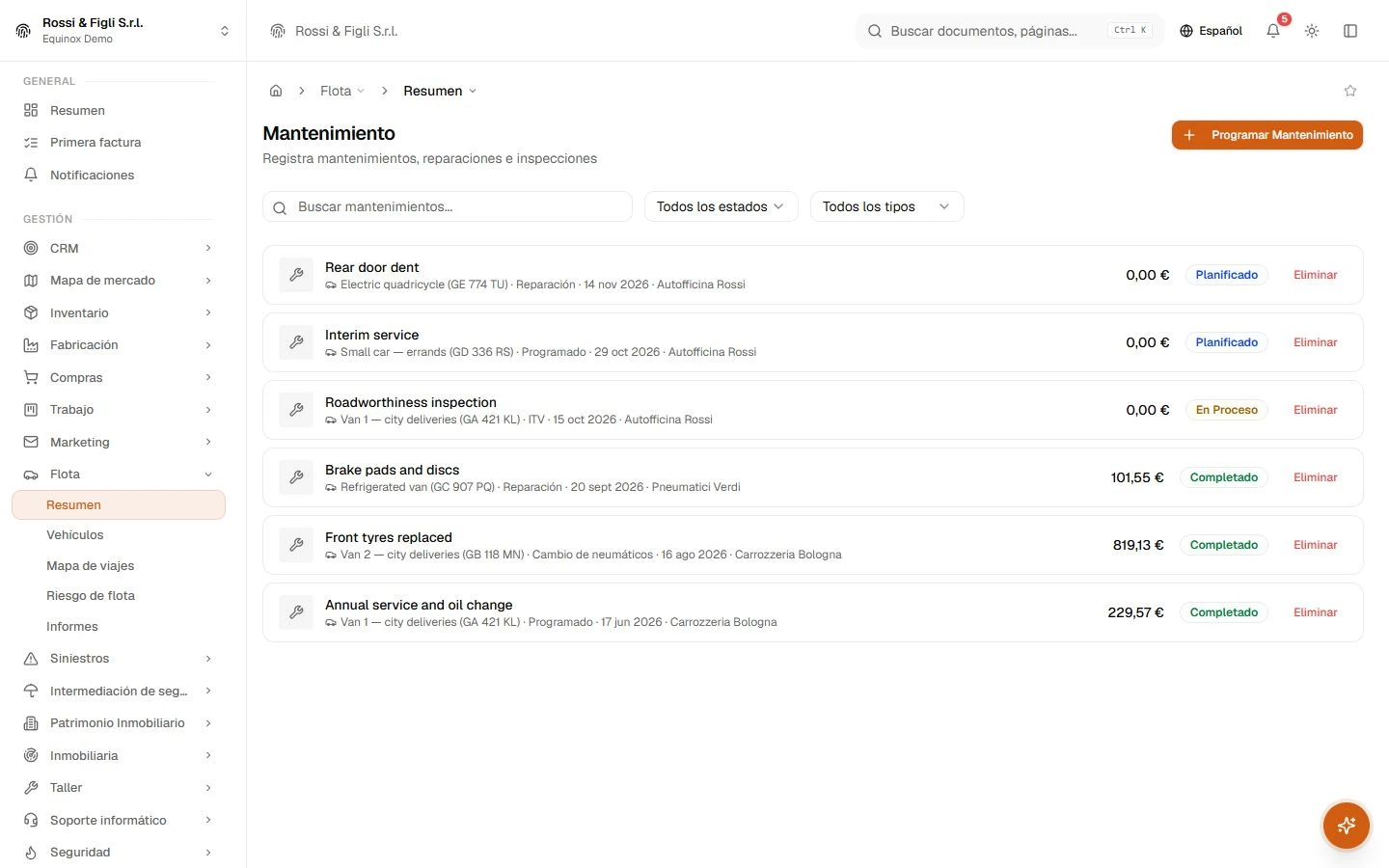Viewport: 1389px width, 868px height.
Task: Toggle the light/dark theme sun icon
Action: point(1312,31)
